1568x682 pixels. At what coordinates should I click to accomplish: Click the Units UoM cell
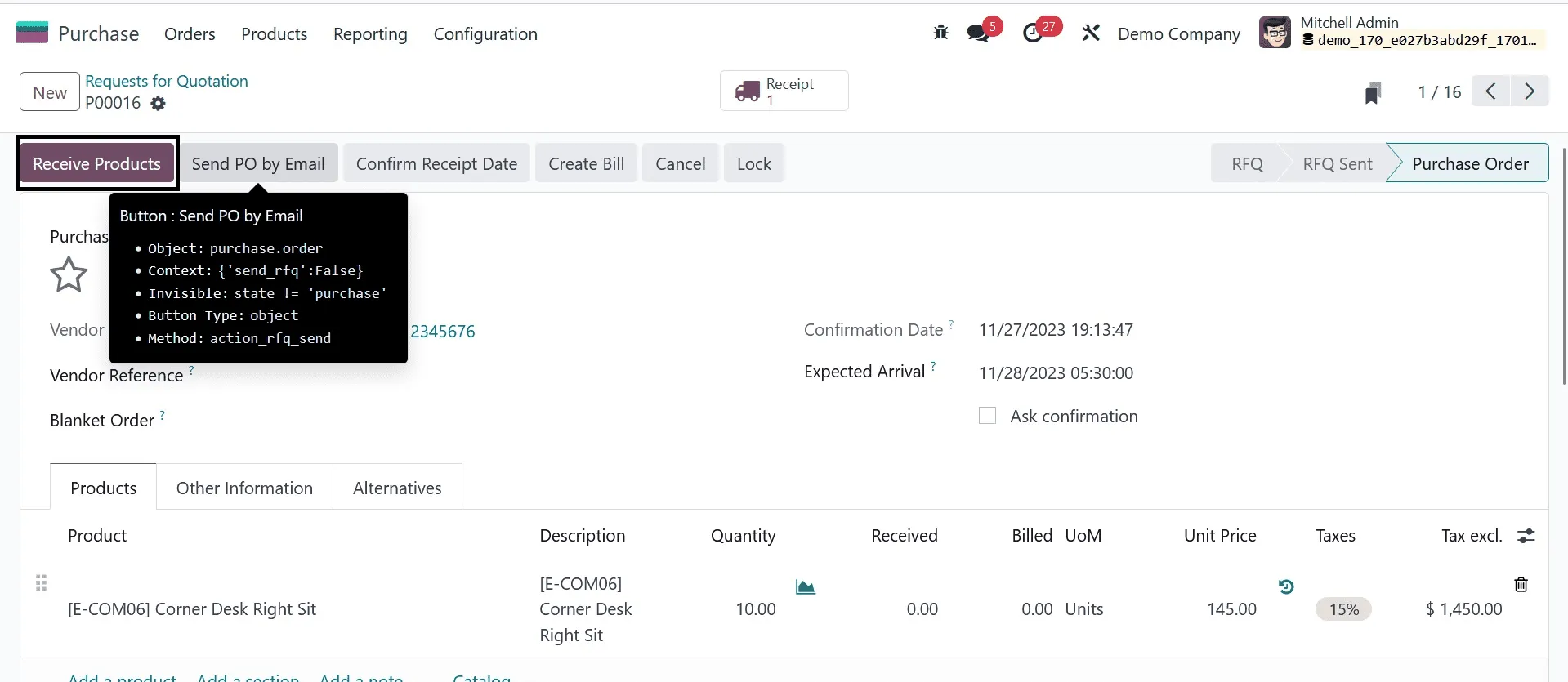pyautogui.click(x=1084, y=609)
